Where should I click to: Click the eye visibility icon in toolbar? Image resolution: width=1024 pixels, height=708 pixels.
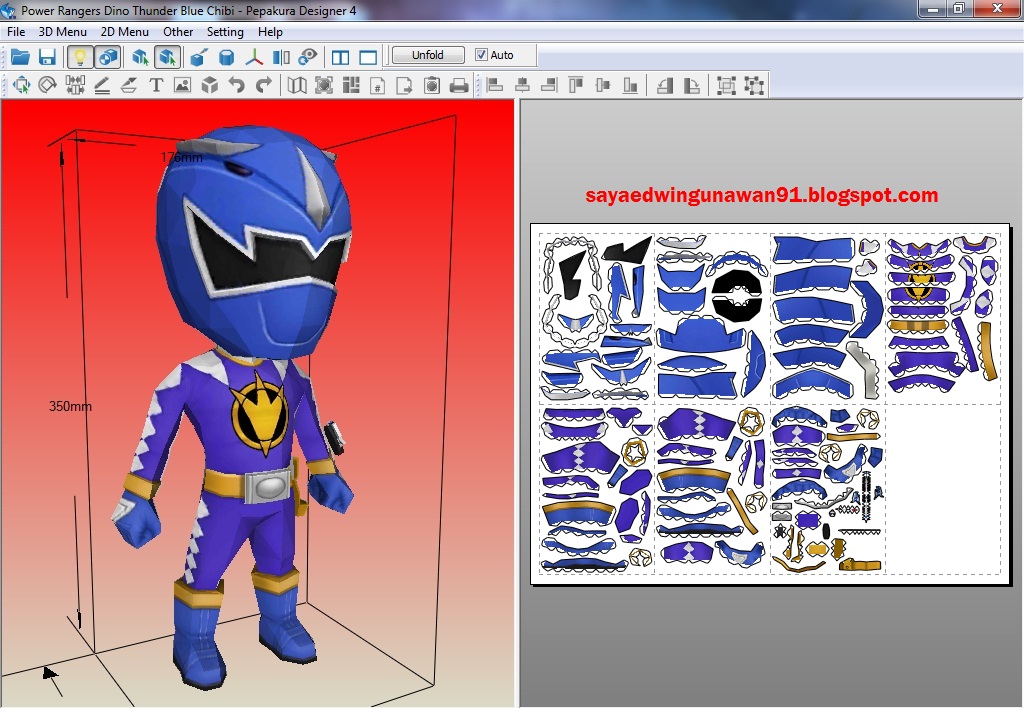(308, 57)
